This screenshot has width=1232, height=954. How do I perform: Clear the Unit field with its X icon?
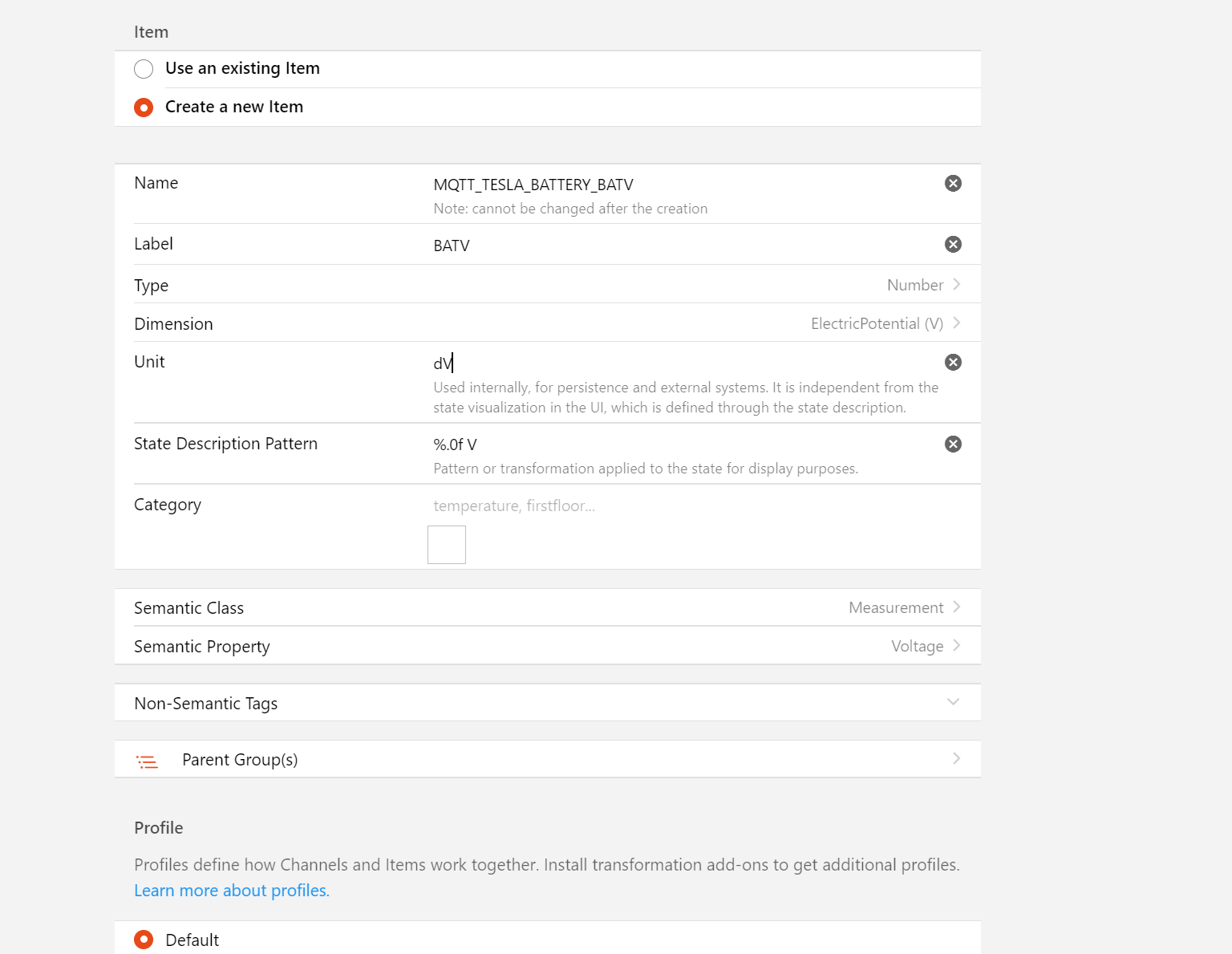click(x=953, y=363)
